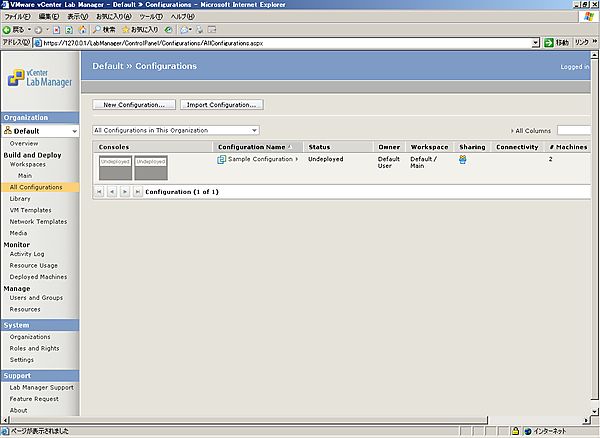Expand the All Columns filter selector
The width and height of the screenshot is (600, 438).
pyautogui.click(x=532, y=130)
